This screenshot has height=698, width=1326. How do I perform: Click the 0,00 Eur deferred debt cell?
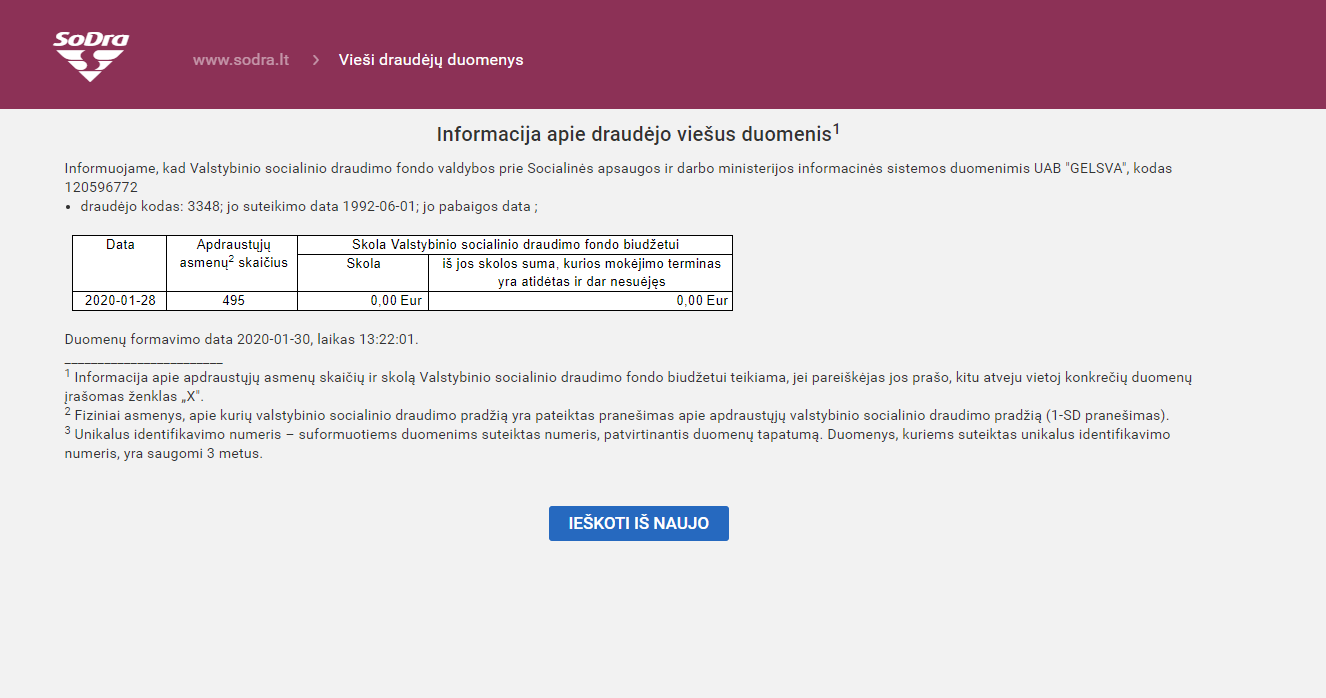[x=702, y=301]
